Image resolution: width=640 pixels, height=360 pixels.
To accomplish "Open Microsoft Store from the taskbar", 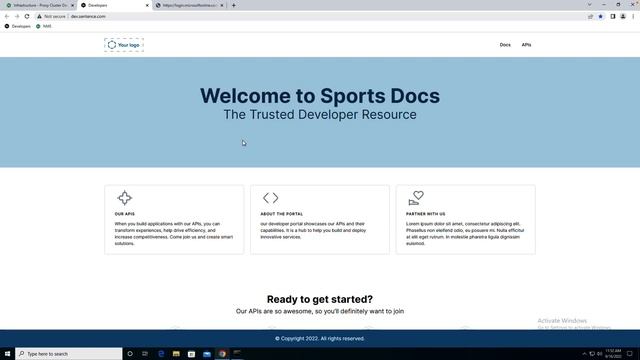I will point(191,354).
